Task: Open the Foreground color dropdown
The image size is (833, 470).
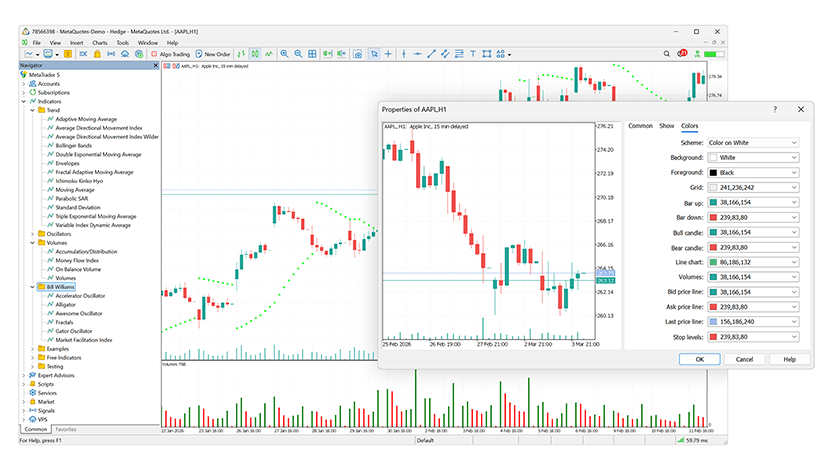Action: 753,173
